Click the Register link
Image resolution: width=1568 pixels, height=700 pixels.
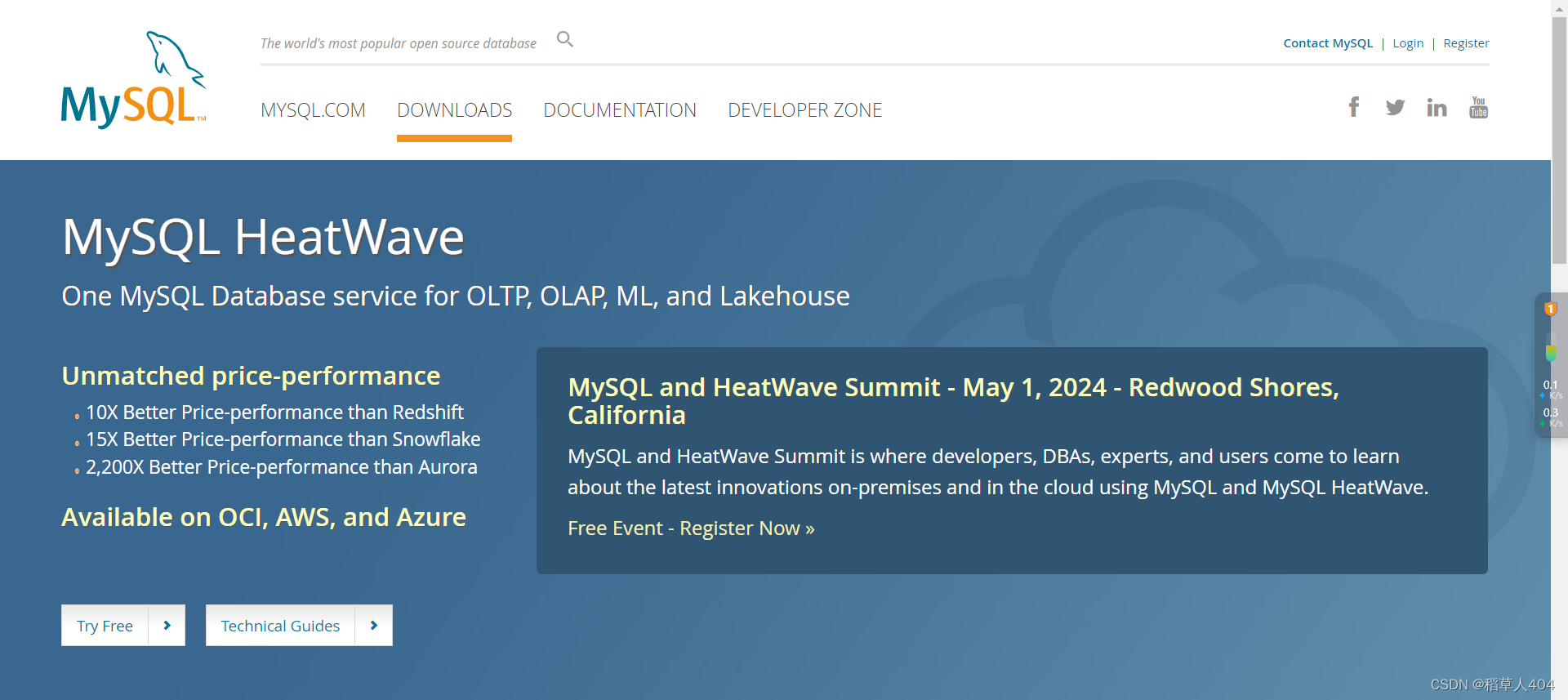point(1466,43)
